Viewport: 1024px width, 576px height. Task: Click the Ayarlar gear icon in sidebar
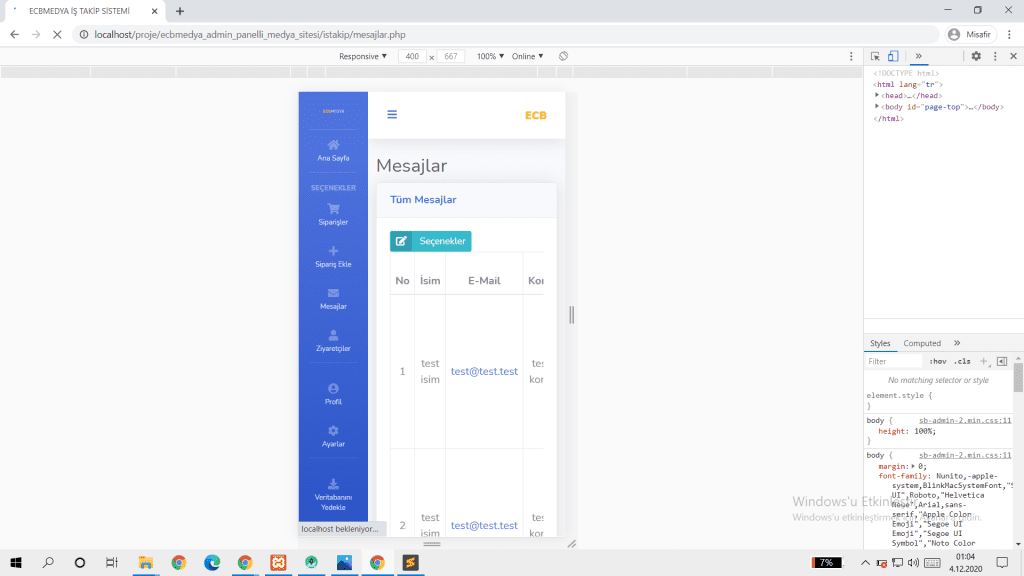click(333, 430)
